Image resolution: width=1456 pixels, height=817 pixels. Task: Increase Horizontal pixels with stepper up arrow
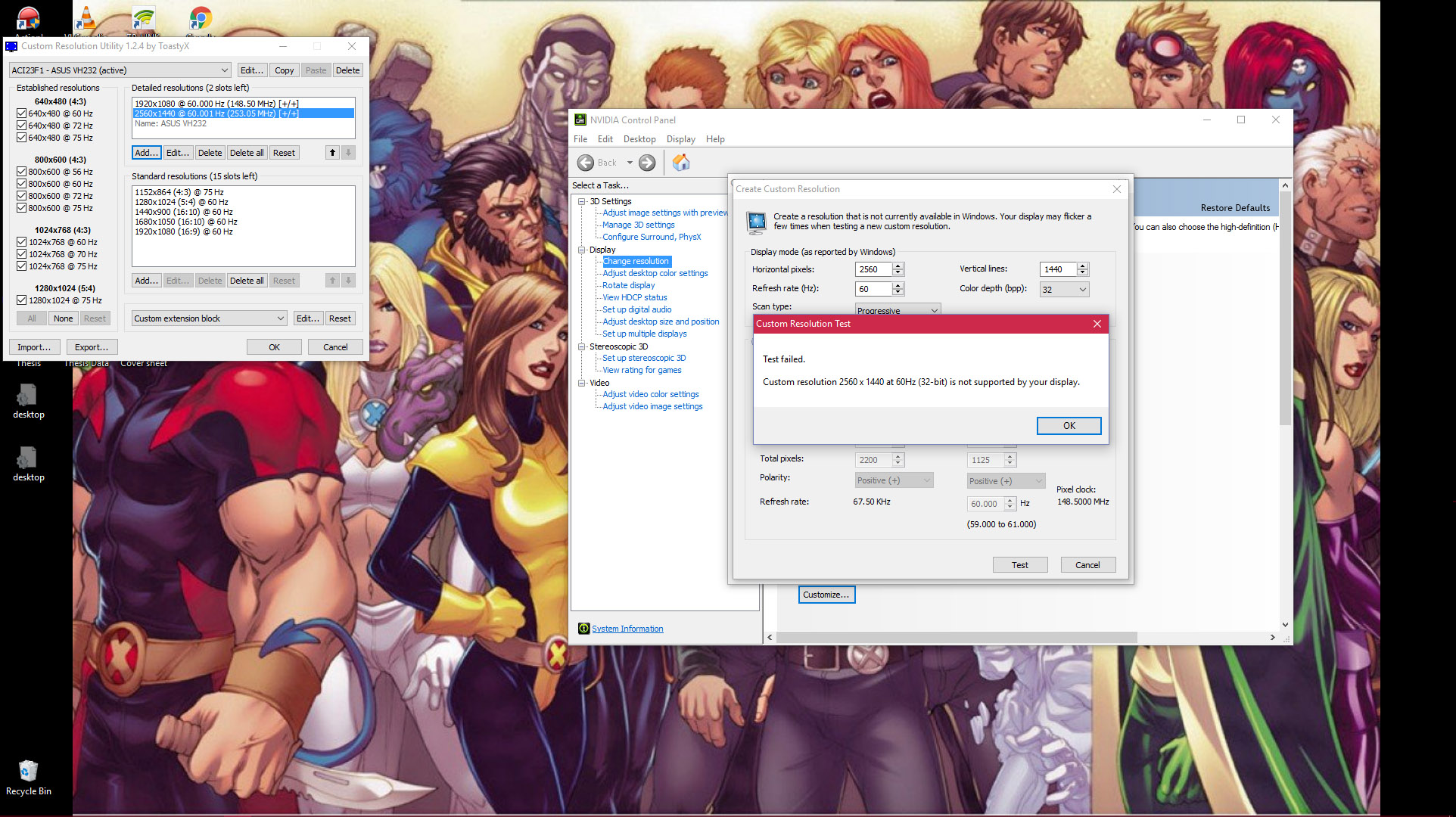(898, 266)
